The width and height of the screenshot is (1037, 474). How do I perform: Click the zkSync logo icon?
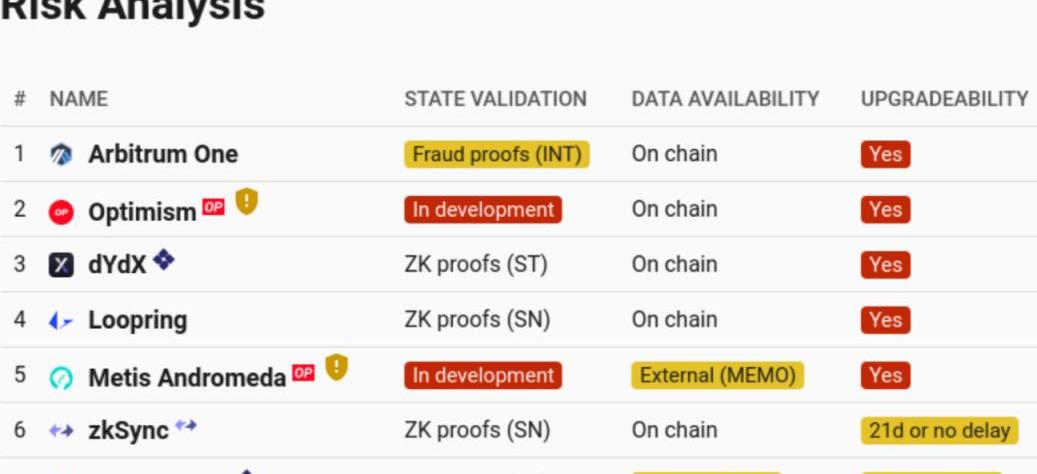[x=61, y=431]
